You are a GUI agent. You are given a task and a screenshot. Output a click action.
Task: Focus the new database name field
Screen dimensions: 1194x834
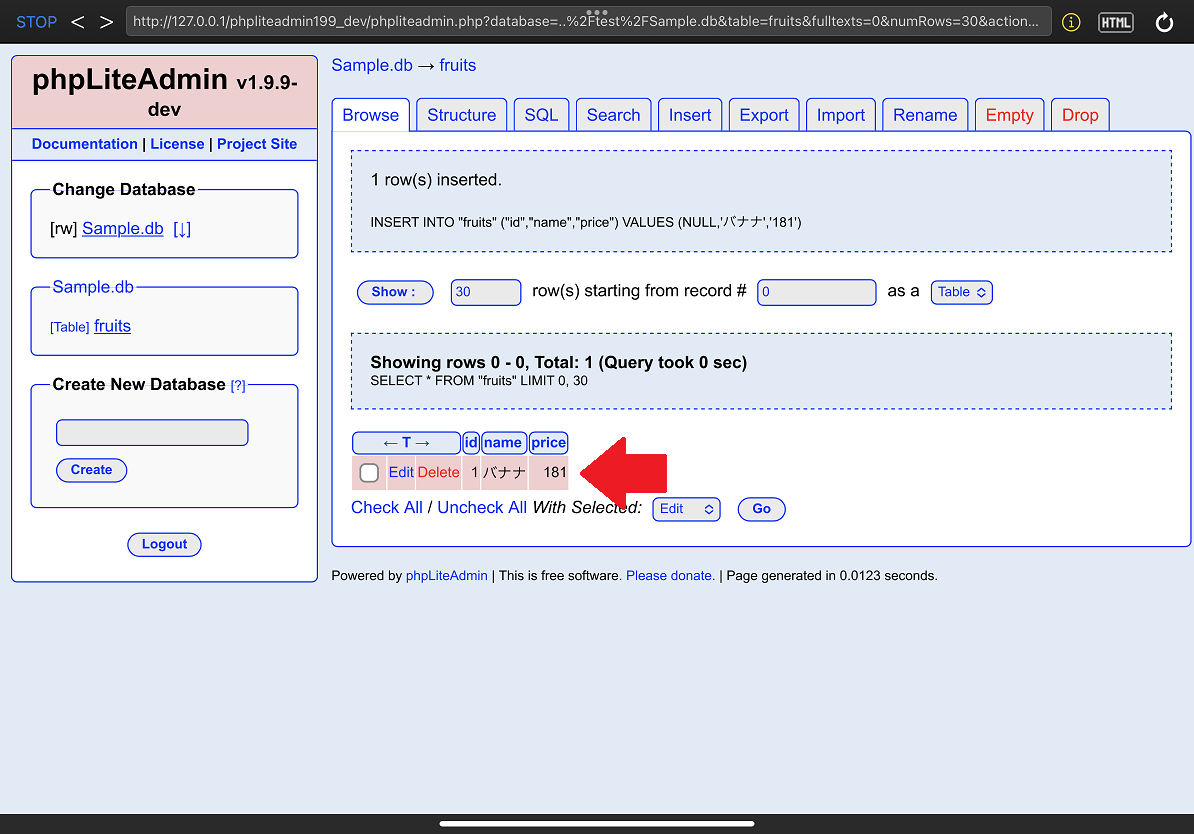coord(152,433)
